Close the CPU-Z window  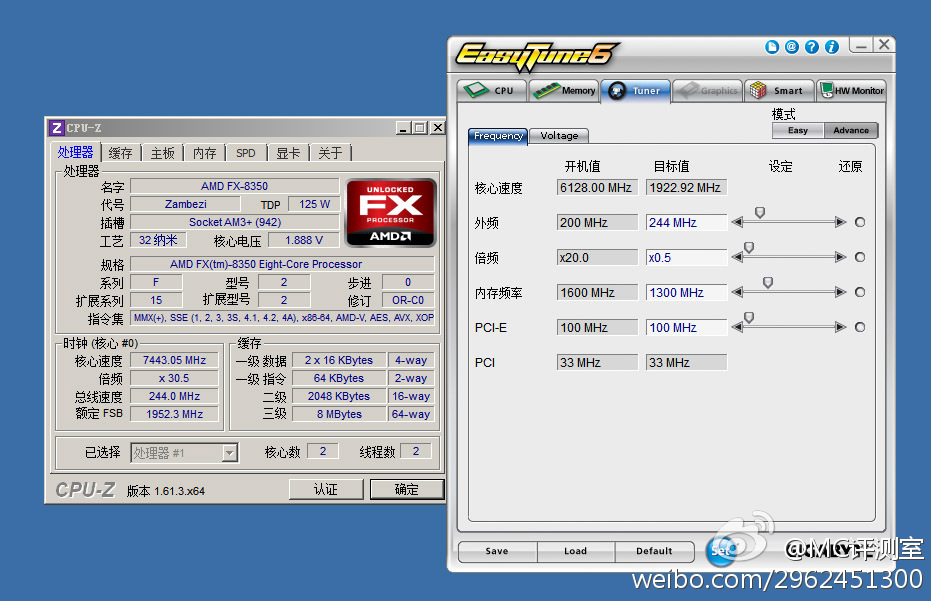click(438, 128)
